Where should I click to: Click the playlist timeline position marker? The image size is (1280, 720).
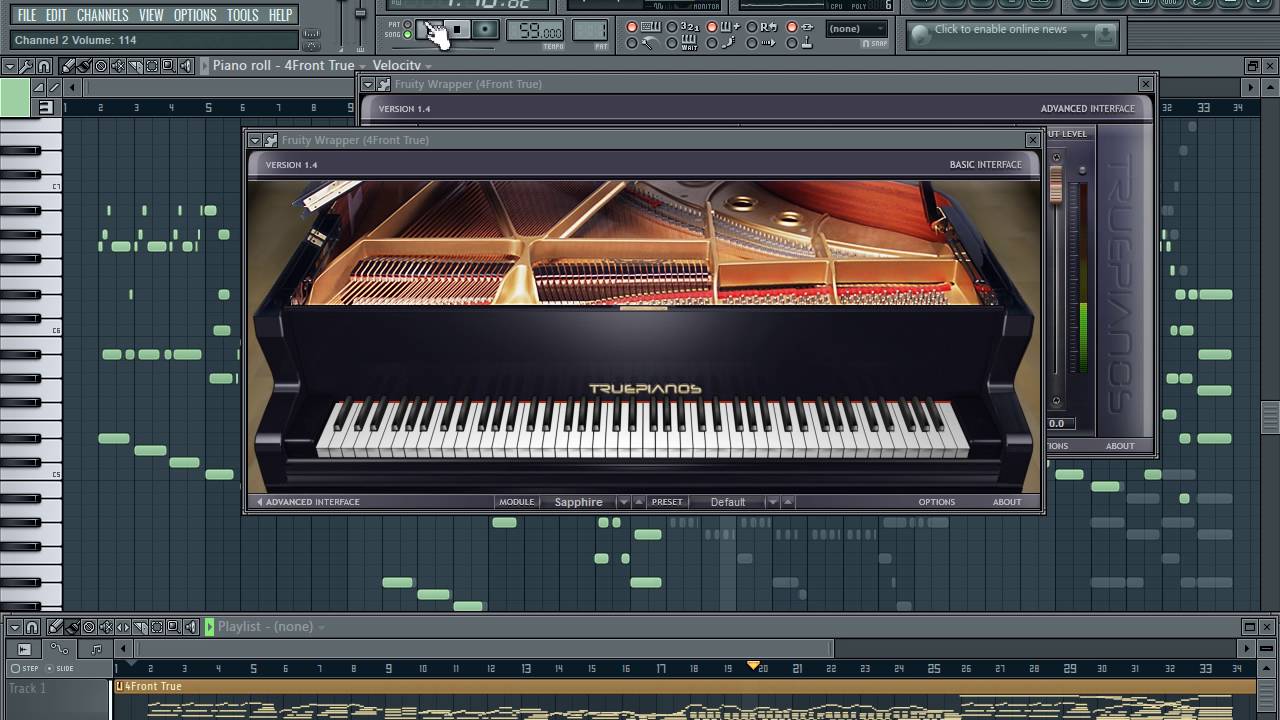coord(754,665)
